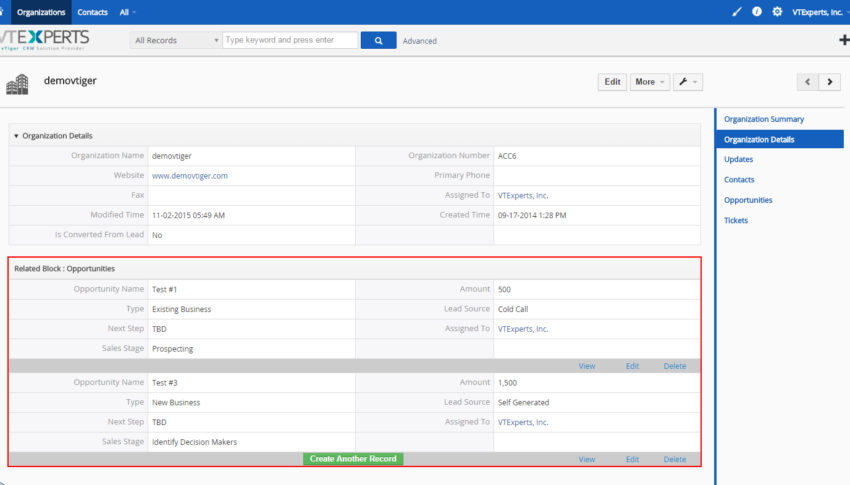View the Test #3 opportunity
The height and width of the screenshot is (485, 850).
coord(587,459)
